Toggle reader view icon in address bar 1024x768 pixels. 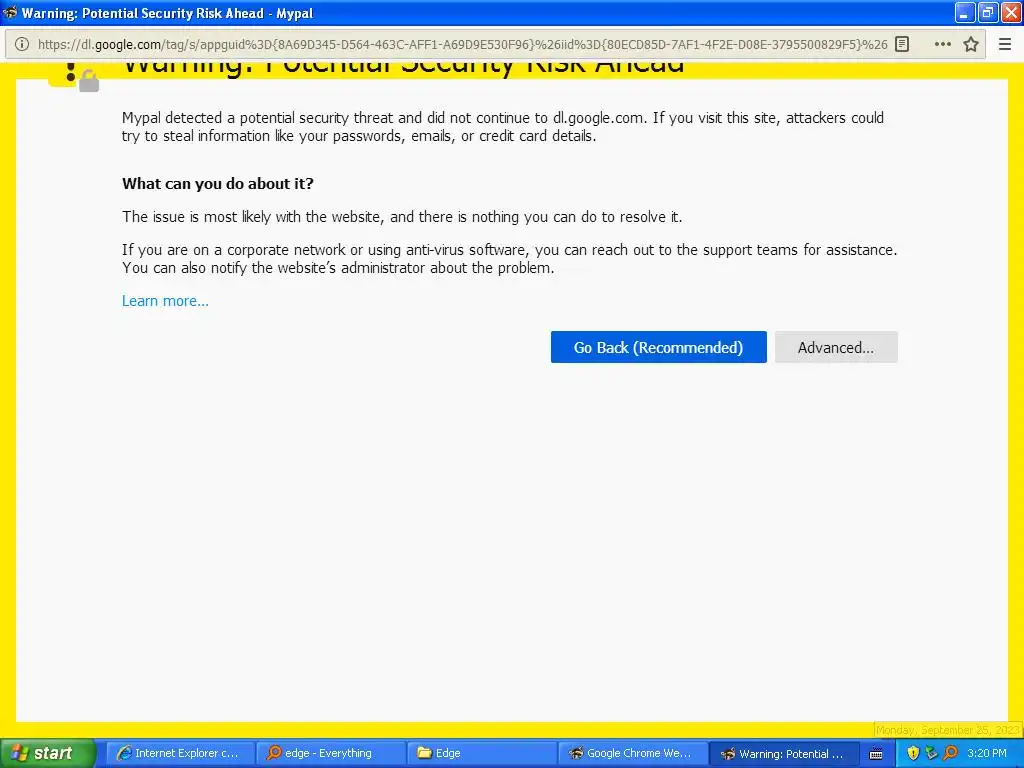point(902,44)
